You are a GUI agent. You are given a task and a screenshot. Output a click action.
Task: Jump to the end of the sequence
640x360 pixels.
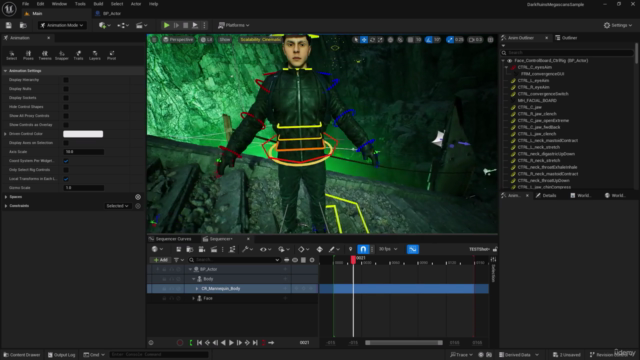click(255, 343)
